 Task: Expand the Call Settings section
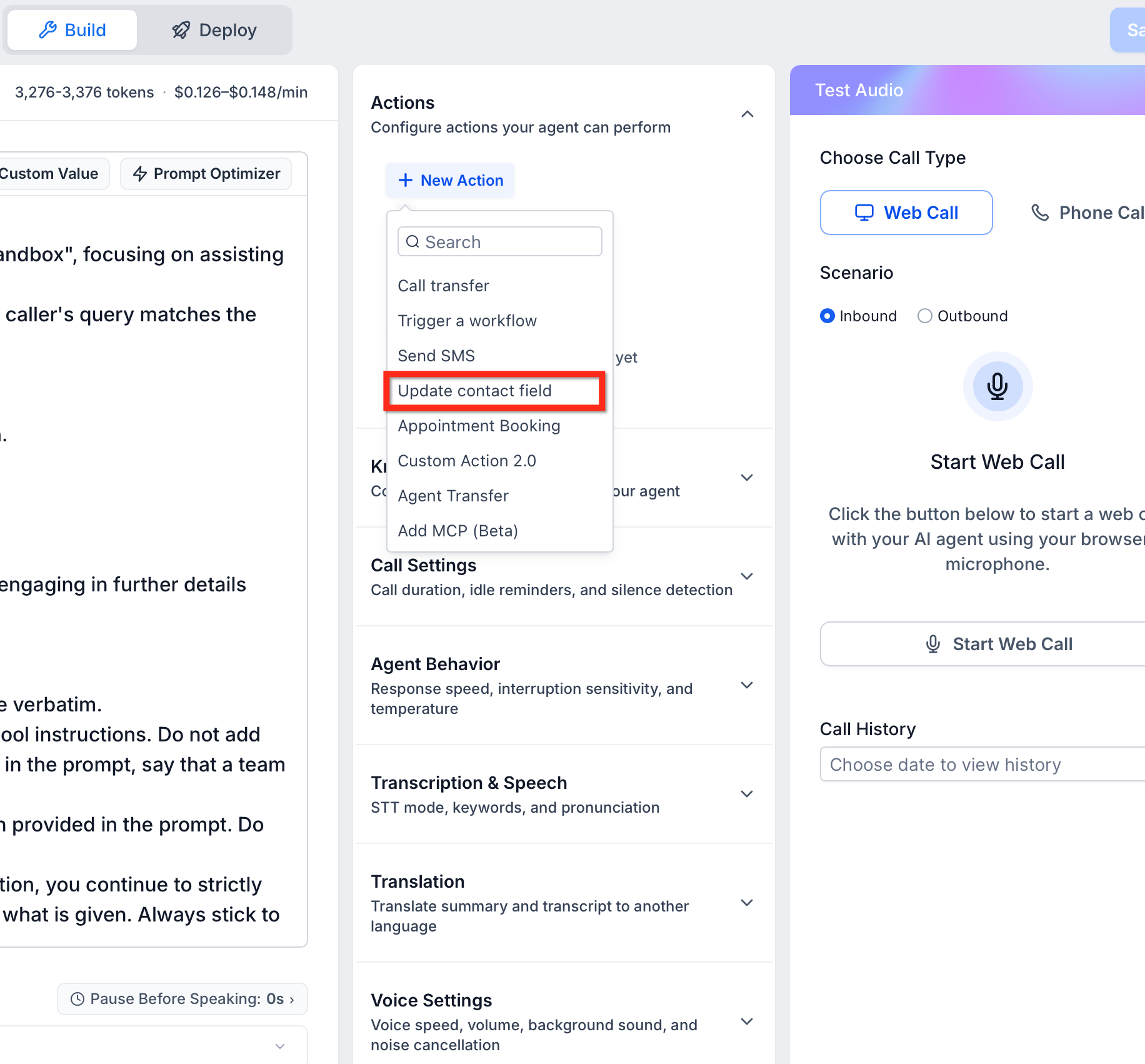pos(747,576)
